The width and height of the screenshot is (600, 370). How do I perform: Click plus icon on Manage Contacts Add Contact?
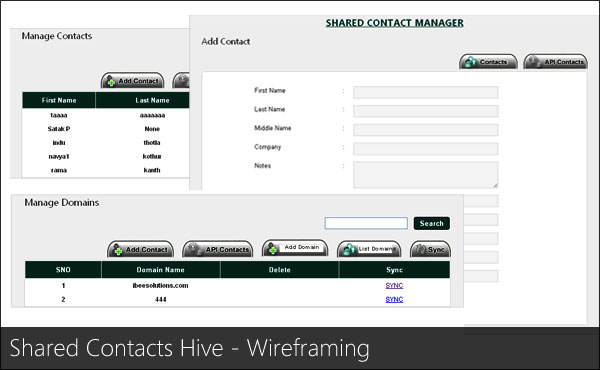pyautogui.click(x=111, y=82)
